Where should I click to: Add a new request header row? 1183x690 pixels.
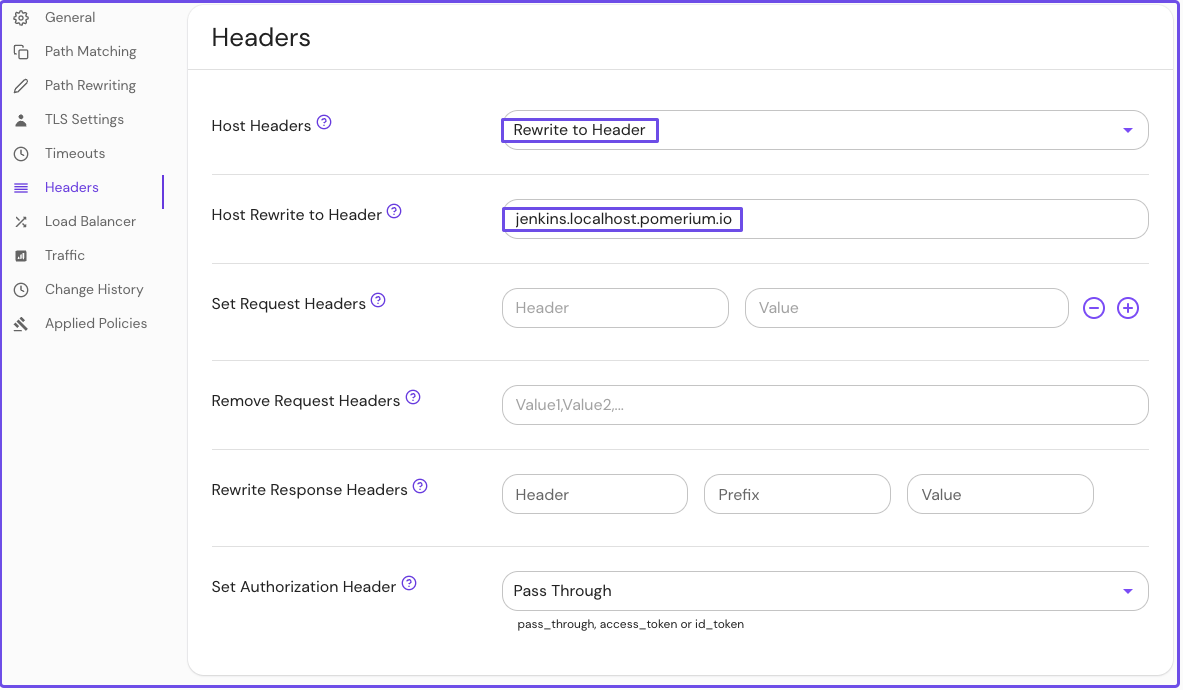pyautogui.click(x=1128, y=308)
